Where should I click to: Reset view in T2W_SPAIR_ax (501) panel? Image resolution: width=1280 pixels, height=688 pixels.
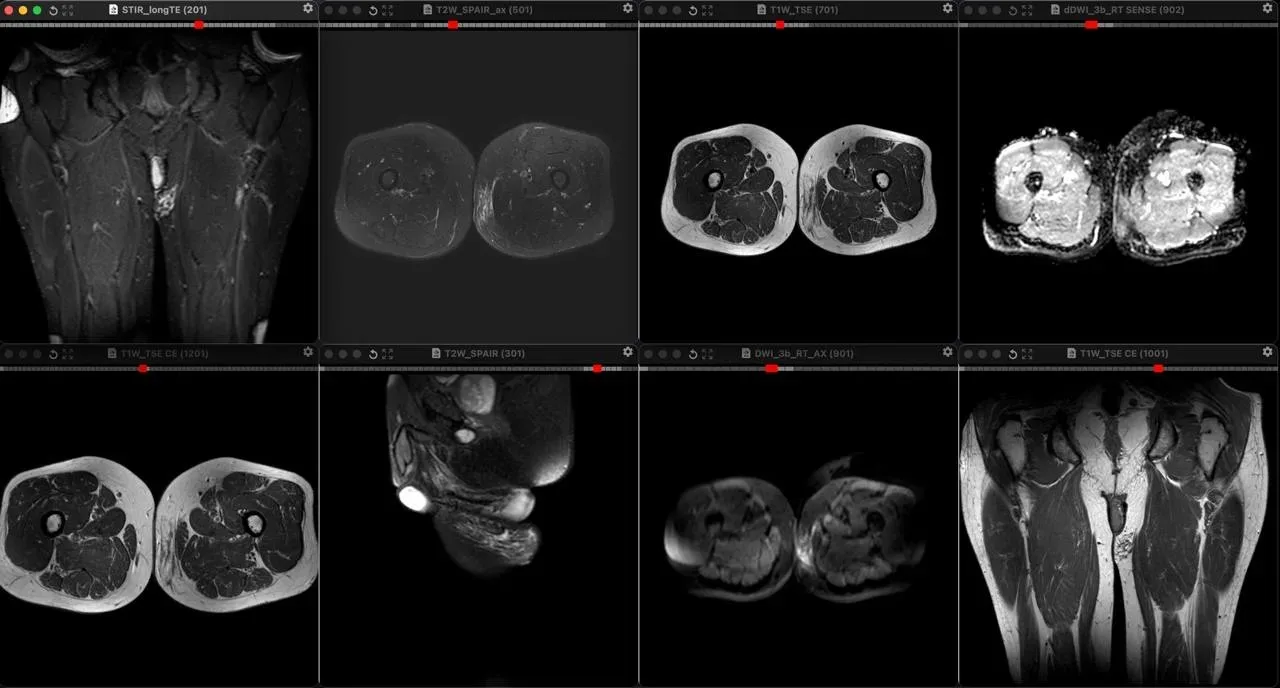[x=373, y=10]
